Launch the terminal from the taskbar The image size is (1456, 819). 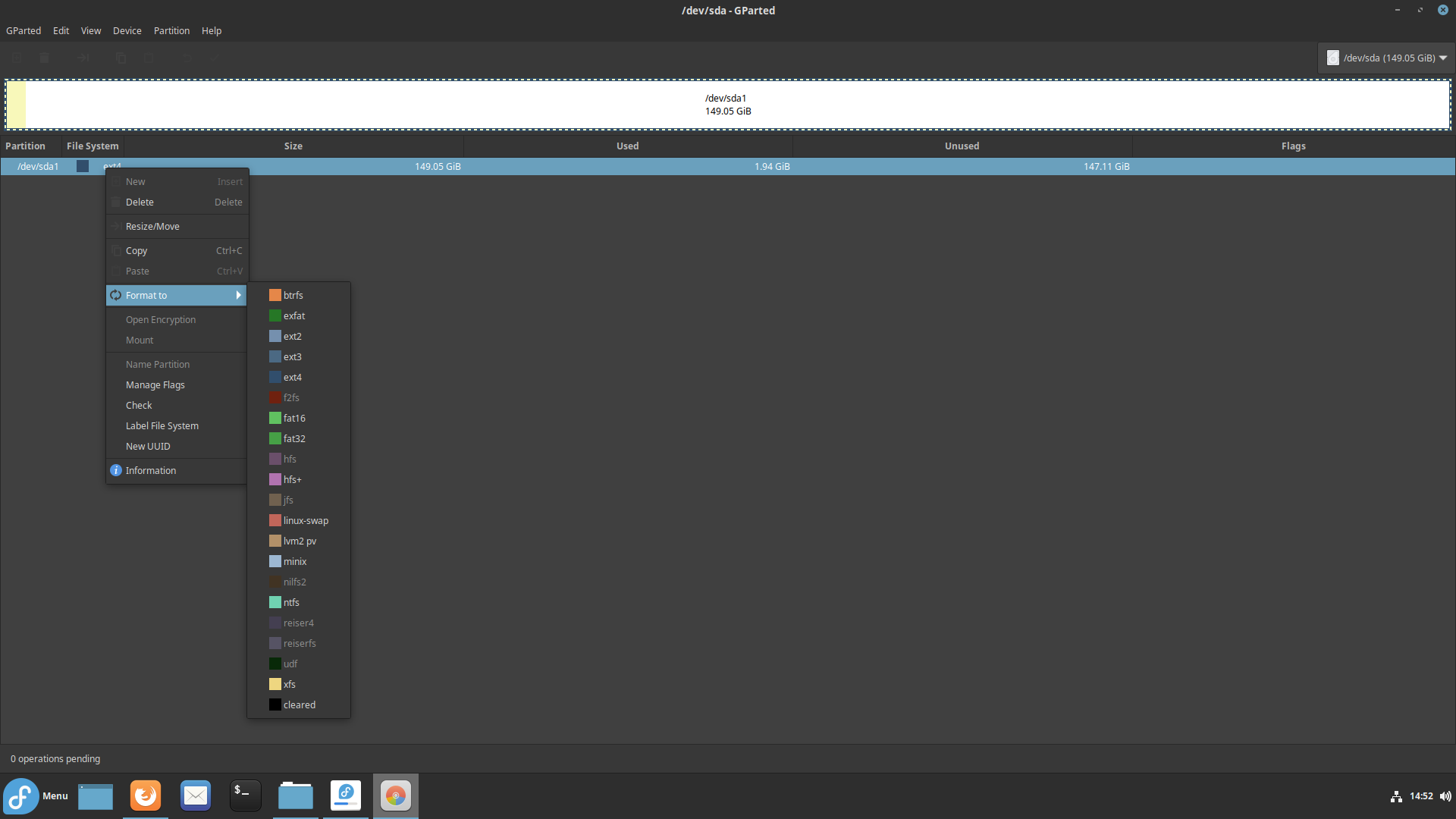coord(246,795)
